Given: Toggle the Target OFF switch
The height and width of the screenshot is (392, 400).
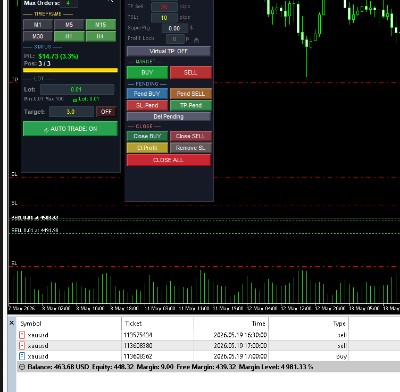Looking at the screenshot, I should 106,112.
